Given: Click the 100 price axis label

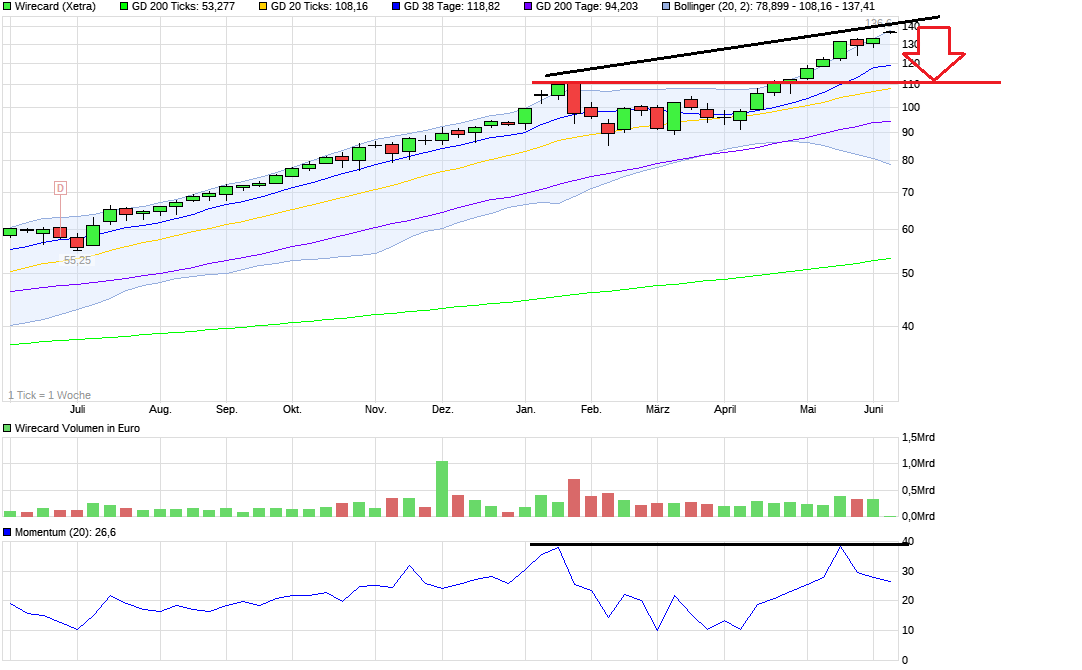Looking at the screenshot, I should [911, 107].
